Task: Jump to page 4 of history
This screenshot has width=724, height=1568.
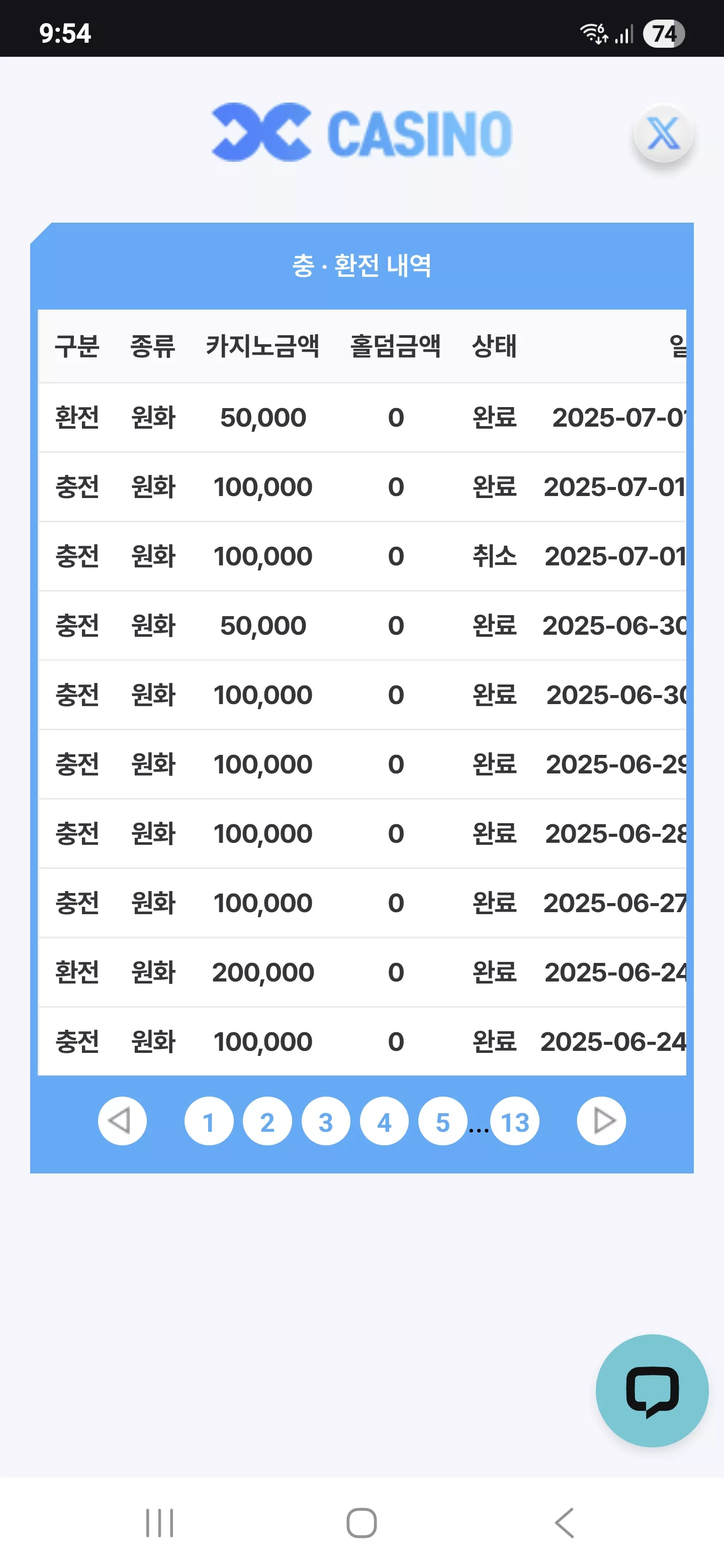Action: pos(384,1121)
